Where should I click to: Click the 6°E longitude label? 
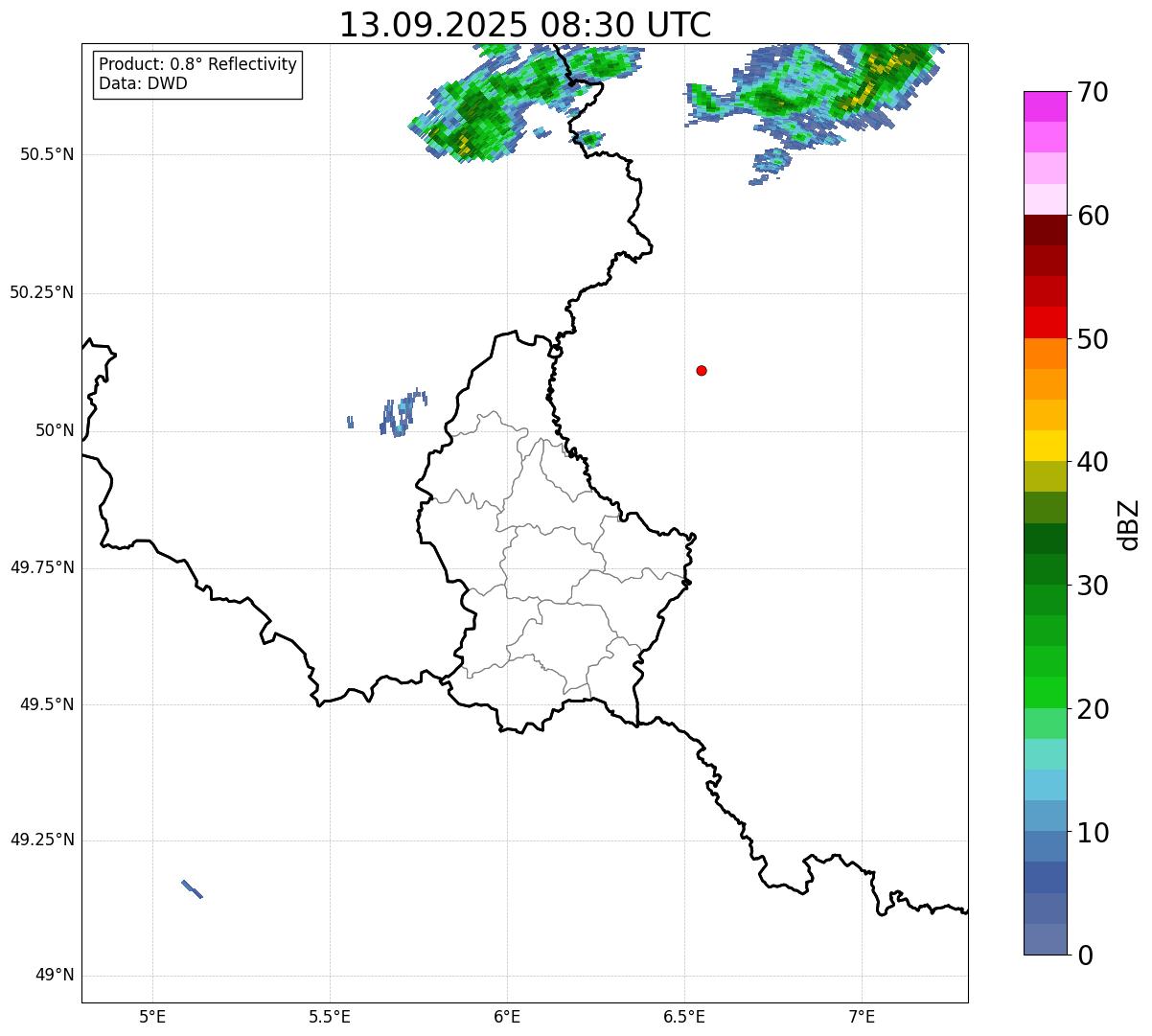pyautogui.click(x=507, y=1016)
